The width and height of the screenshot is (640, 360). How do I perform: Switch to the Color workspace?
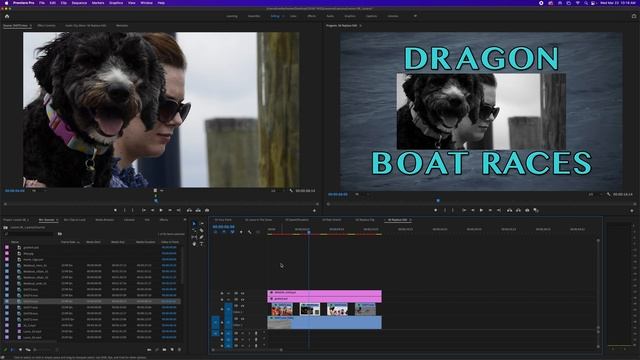click(x=293, y=16)
